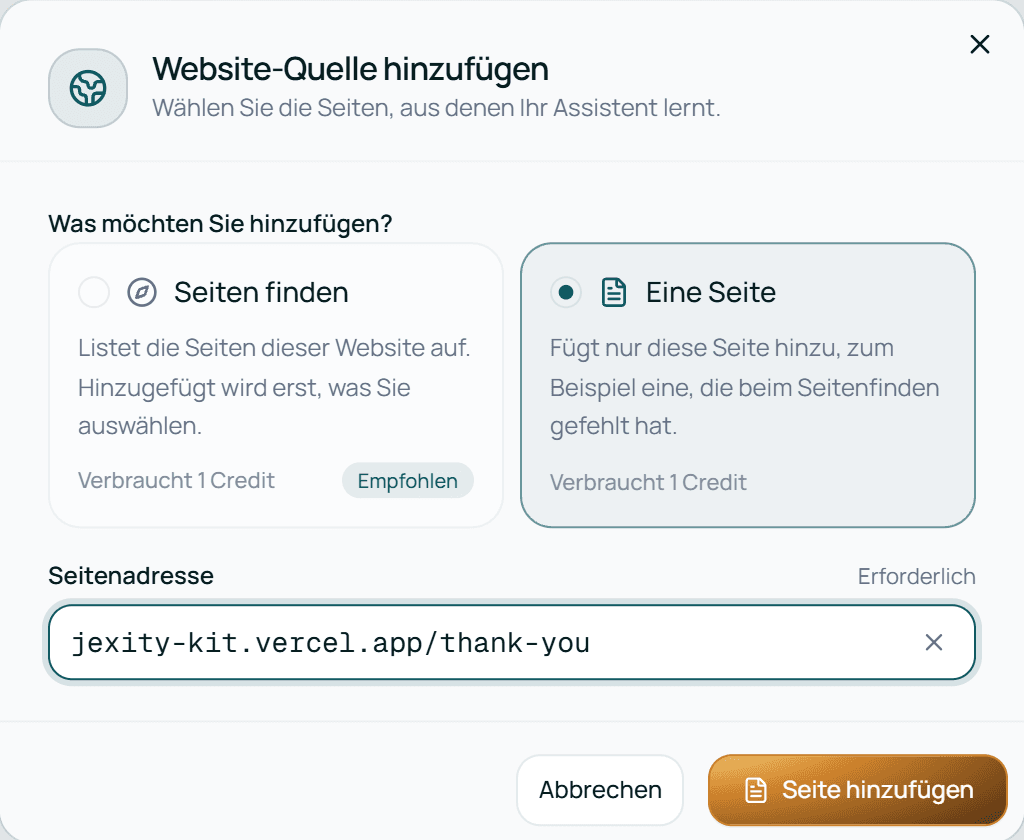Click the Seite hinzufügen button
Screen dimensions: 1024x840
click(858, 790)
